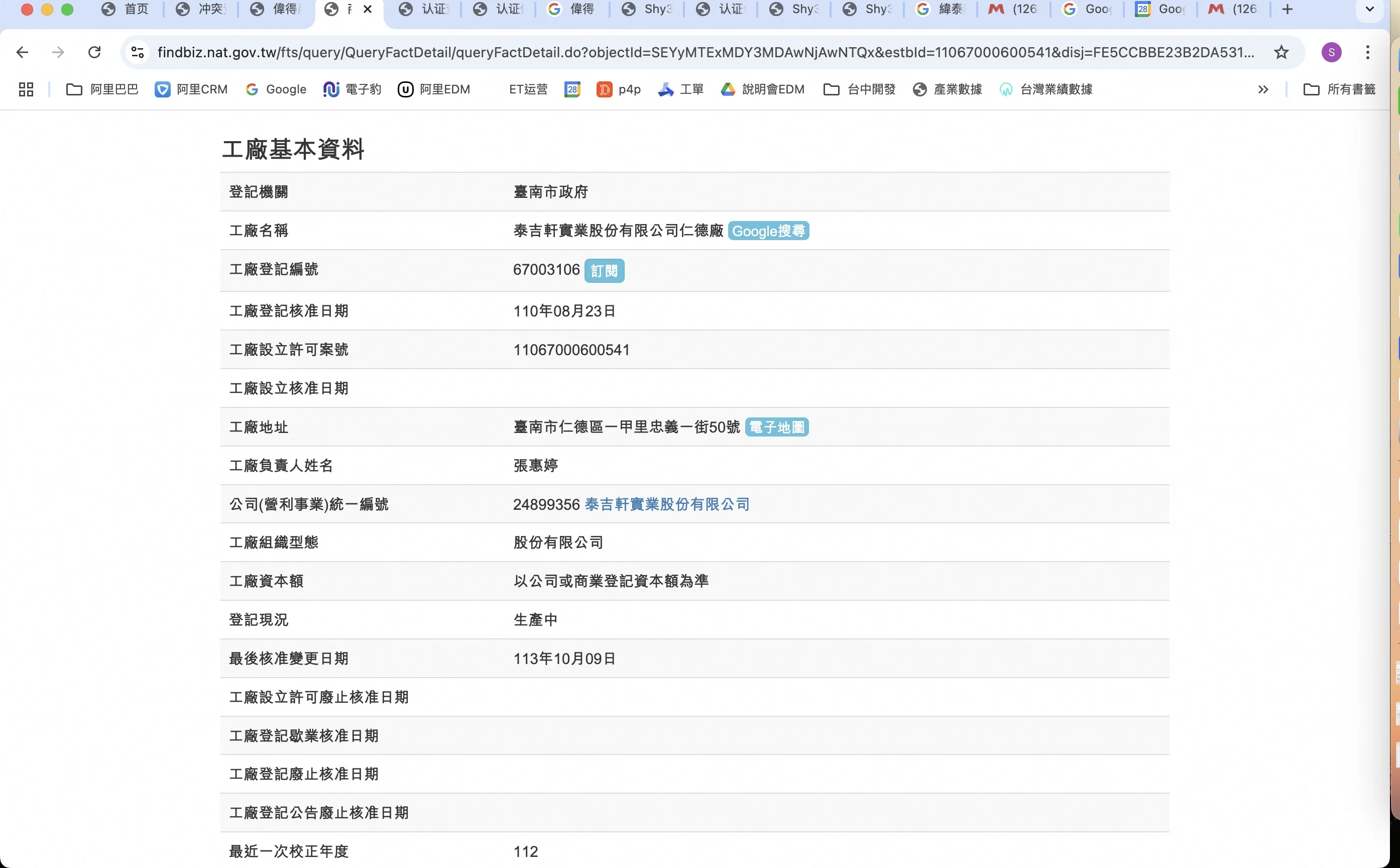
Task: Expand the hidden bookmarks overflow chevron
Action: click(1263, 89)
